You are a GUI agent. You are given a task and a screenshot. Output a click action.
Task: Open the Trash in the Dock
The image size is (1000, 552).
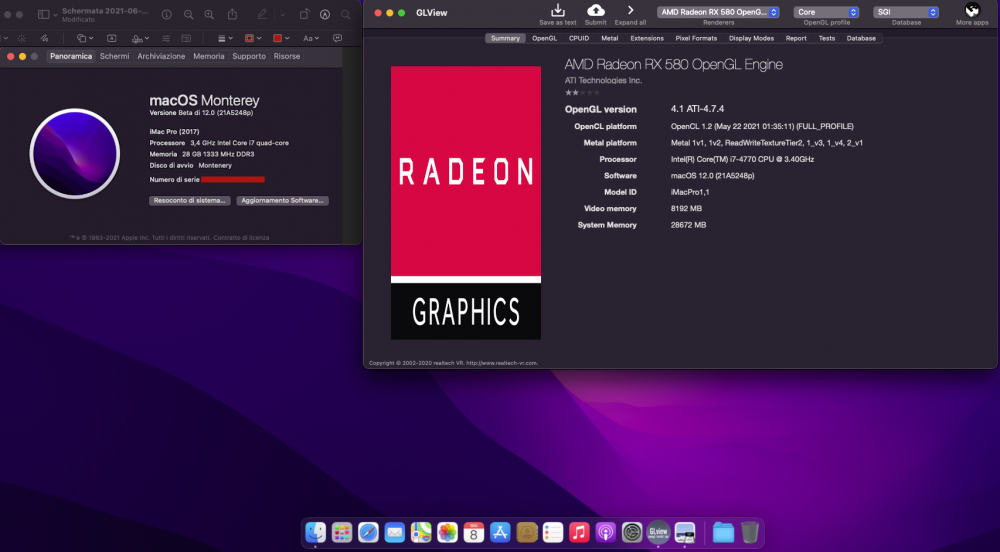click(x=750, y=532)
